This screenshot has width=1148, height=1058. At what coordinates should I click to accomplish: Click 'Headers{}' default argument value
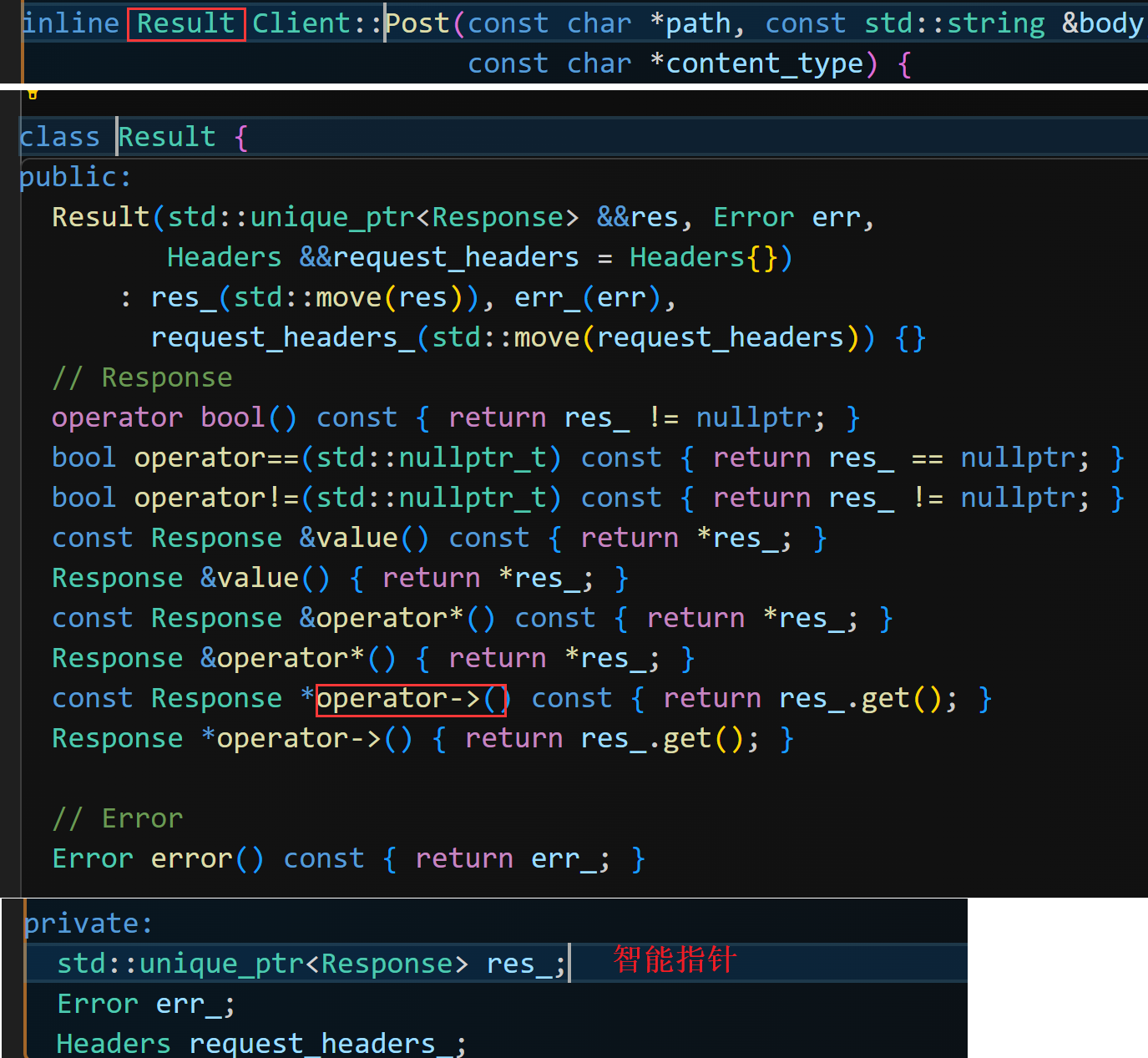(x=704, y=257)
